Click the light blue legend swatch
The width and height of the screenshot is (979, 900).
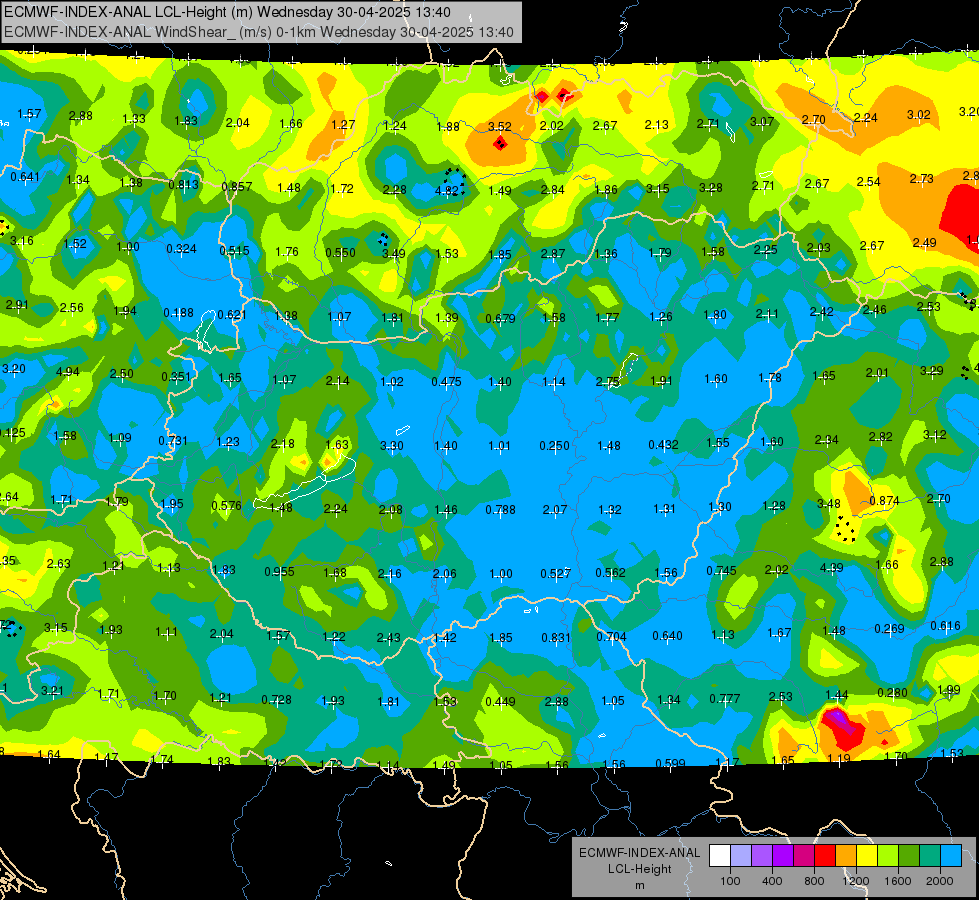pos(951,856)
